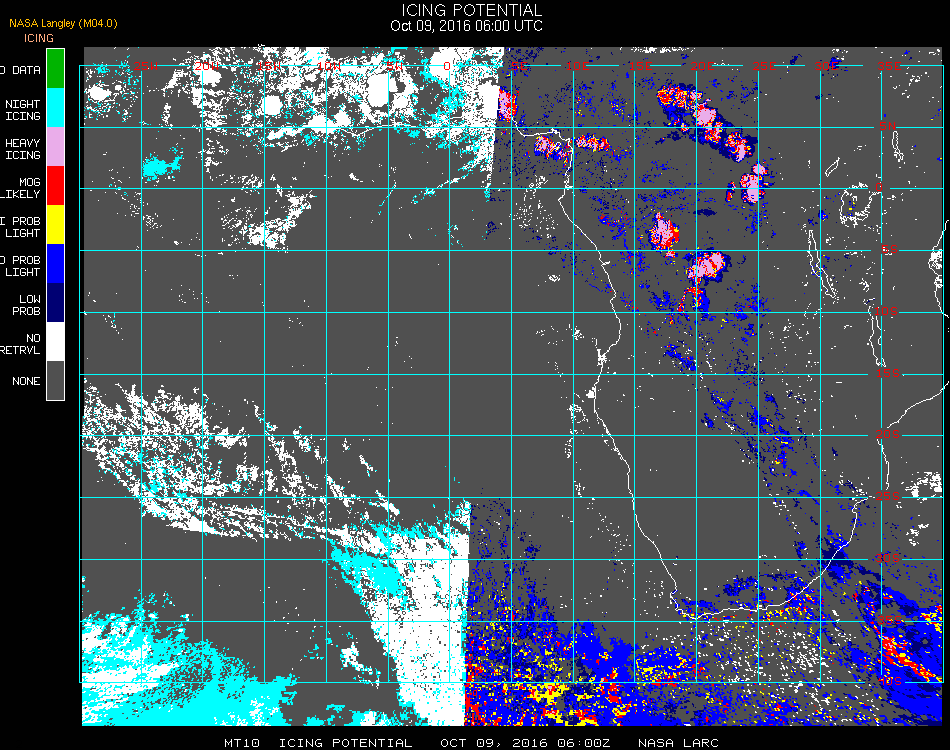Click the 'MT10' text in bottom caption
Viewport: 950px width, 750px height.
(x=242, y=743)
